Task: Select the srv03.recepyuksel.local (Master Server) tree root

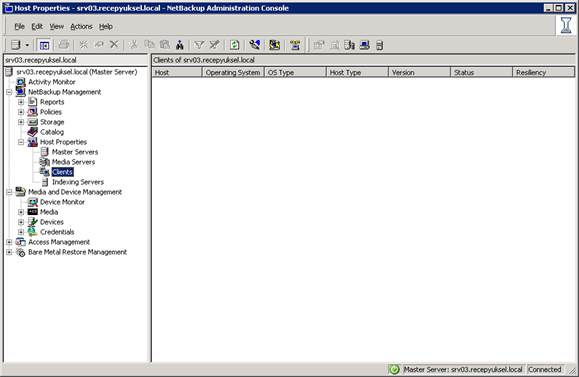Action: point(77,72)
